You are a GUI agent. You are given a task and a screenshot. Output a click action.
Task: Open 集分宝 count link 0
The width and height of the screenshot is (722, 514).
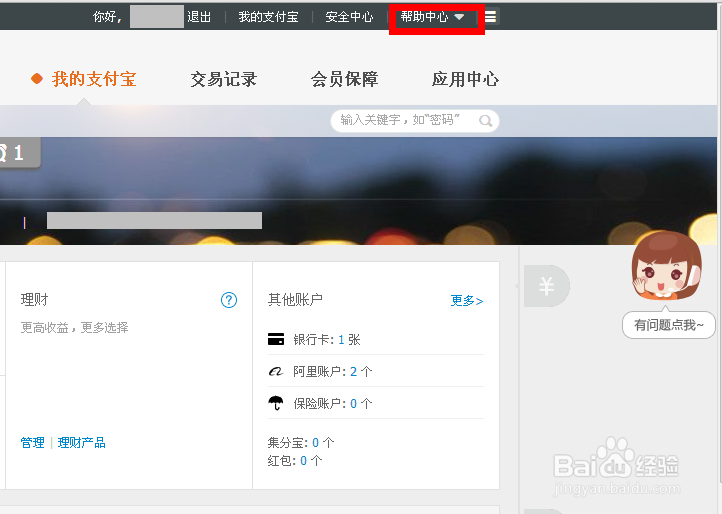coord(315,443)
